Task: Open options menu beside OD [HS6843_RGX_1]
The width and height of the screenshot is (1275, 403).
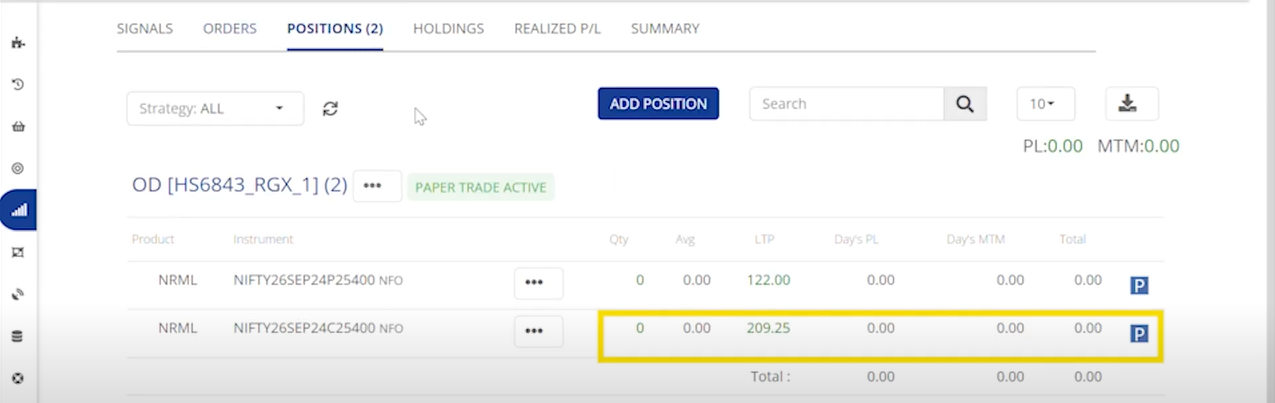Action: point(376,186)
